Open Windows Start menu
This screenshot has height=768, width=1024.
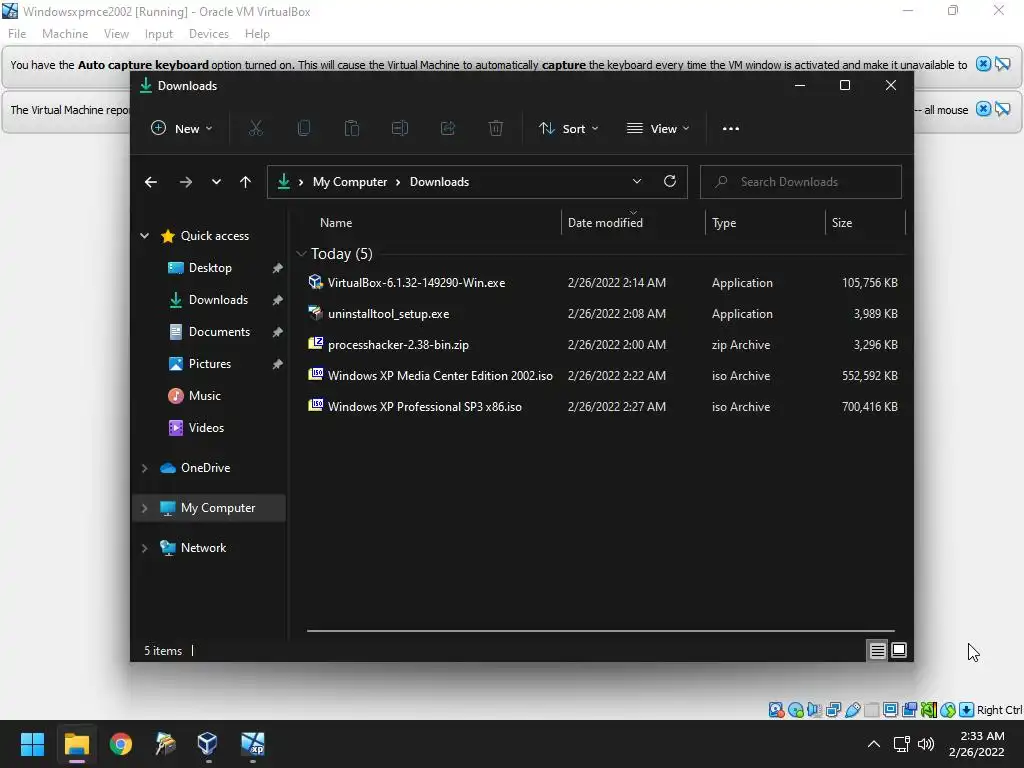pyautogui.click(x=32, y=744)
